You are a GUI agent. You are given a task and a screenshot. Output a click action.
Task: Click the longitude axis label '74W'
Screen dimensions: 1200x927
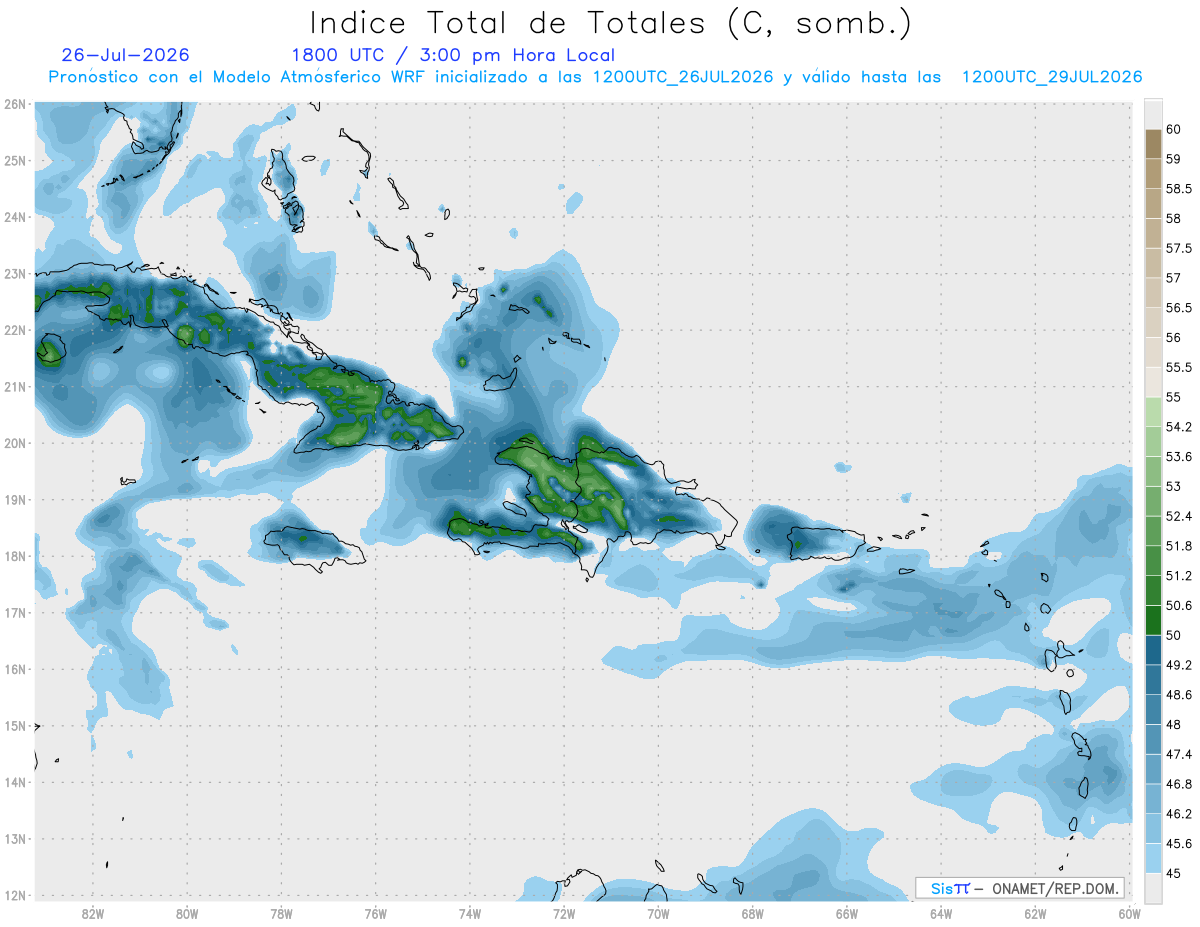click(470, 914)
